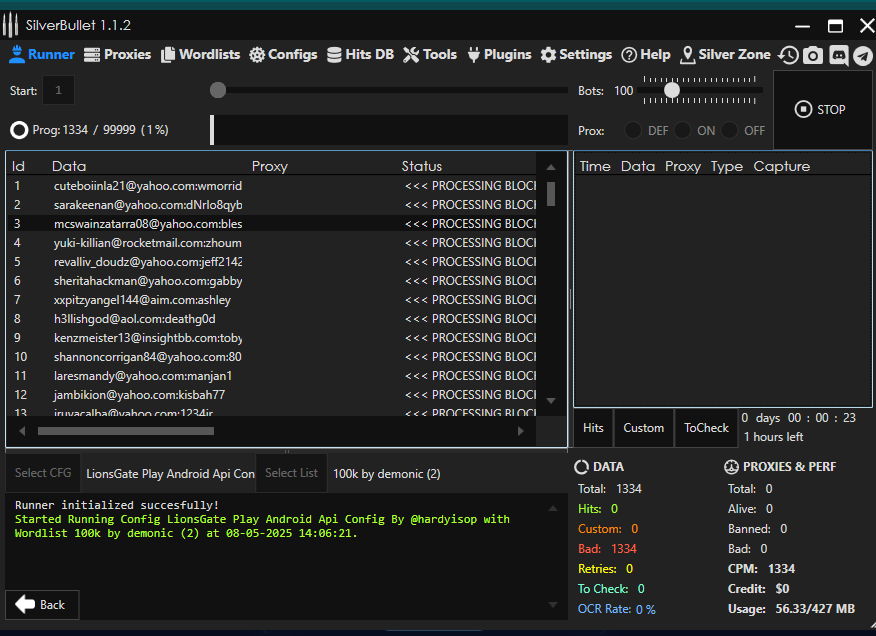Switch to the ToCheck results tab
This screenshot has height=636, width=876.
(706, 428)
